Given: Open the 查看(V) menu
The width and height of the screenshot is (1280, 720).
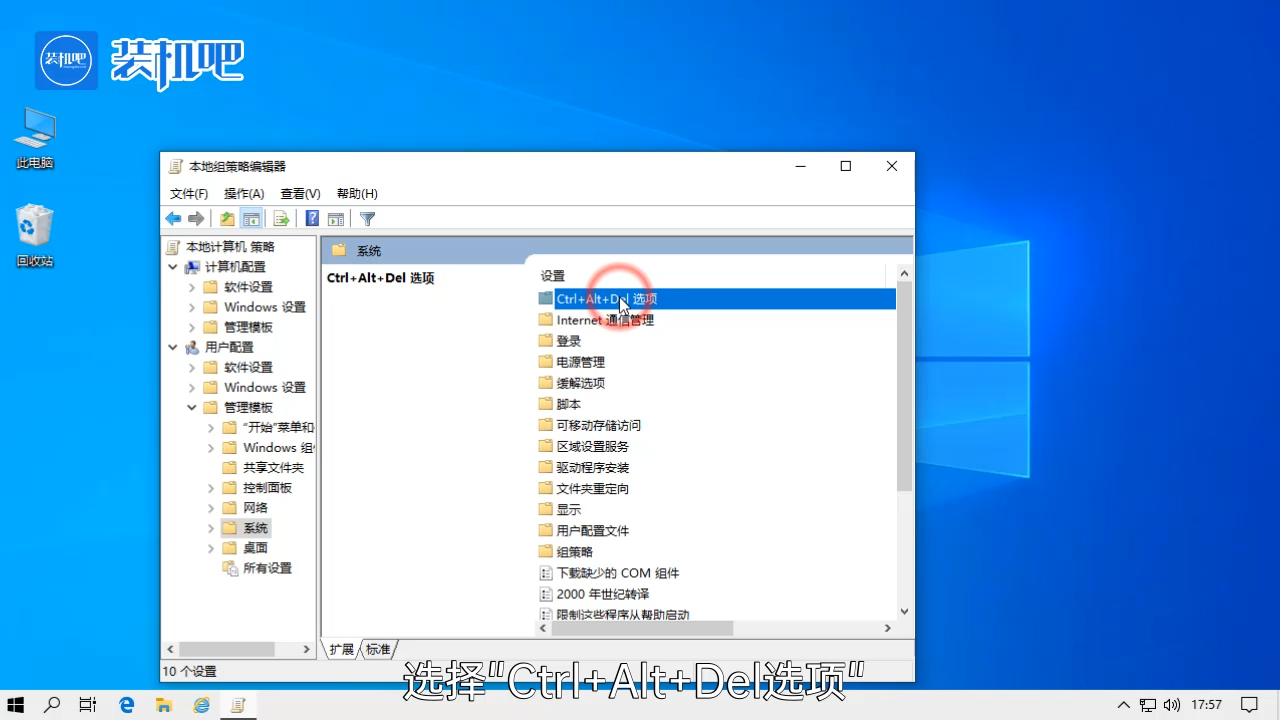Looking at the screenshot, I should click(299, 193).
